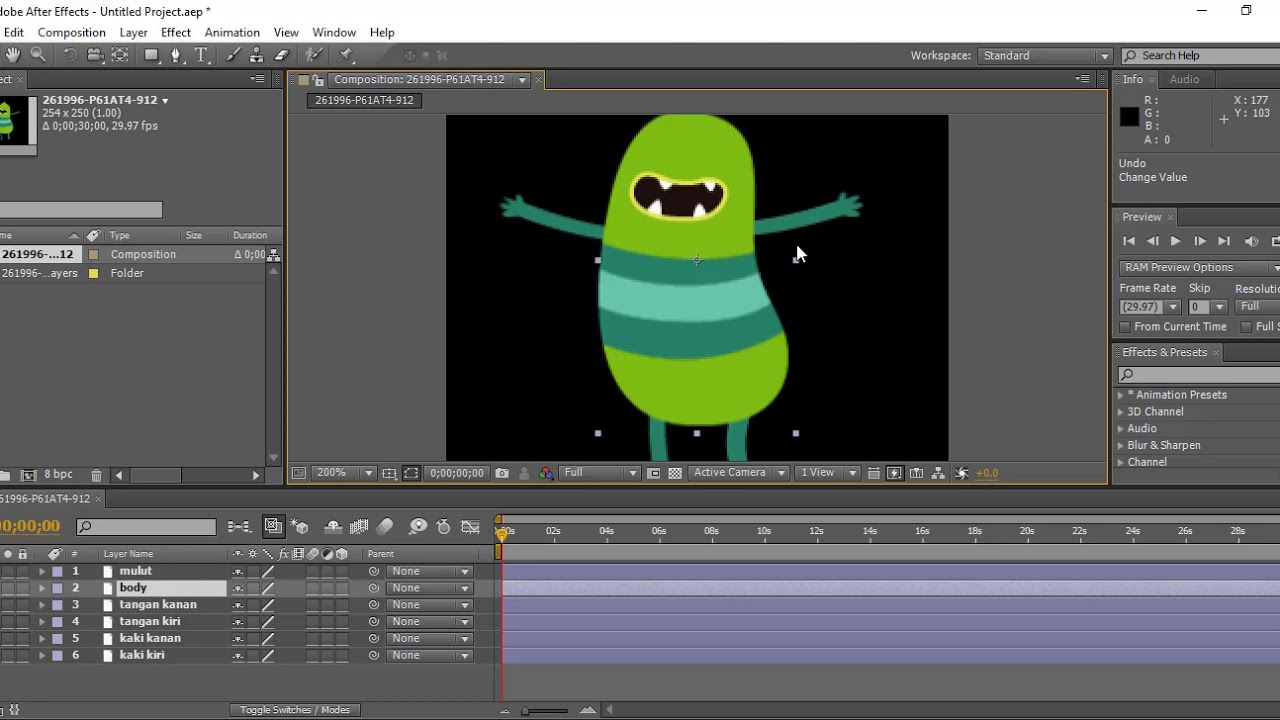The height and width of the screenshot is (720, 1280).
Task: Expand the tangan kanan layer properties
Action: [42, 605]
